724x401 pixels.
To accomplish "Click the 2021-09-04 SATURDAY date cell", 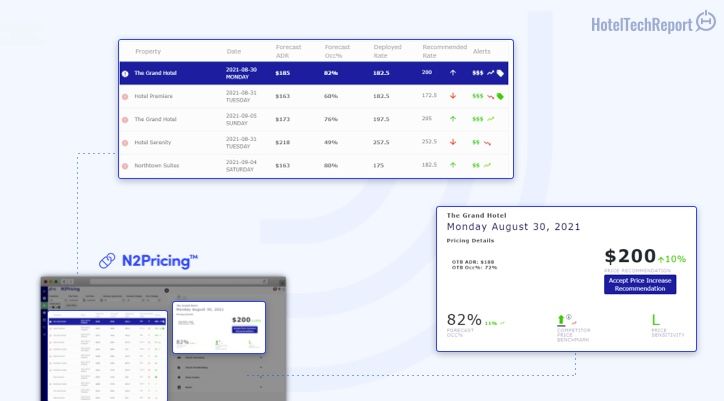I will [x=241, y=166].
